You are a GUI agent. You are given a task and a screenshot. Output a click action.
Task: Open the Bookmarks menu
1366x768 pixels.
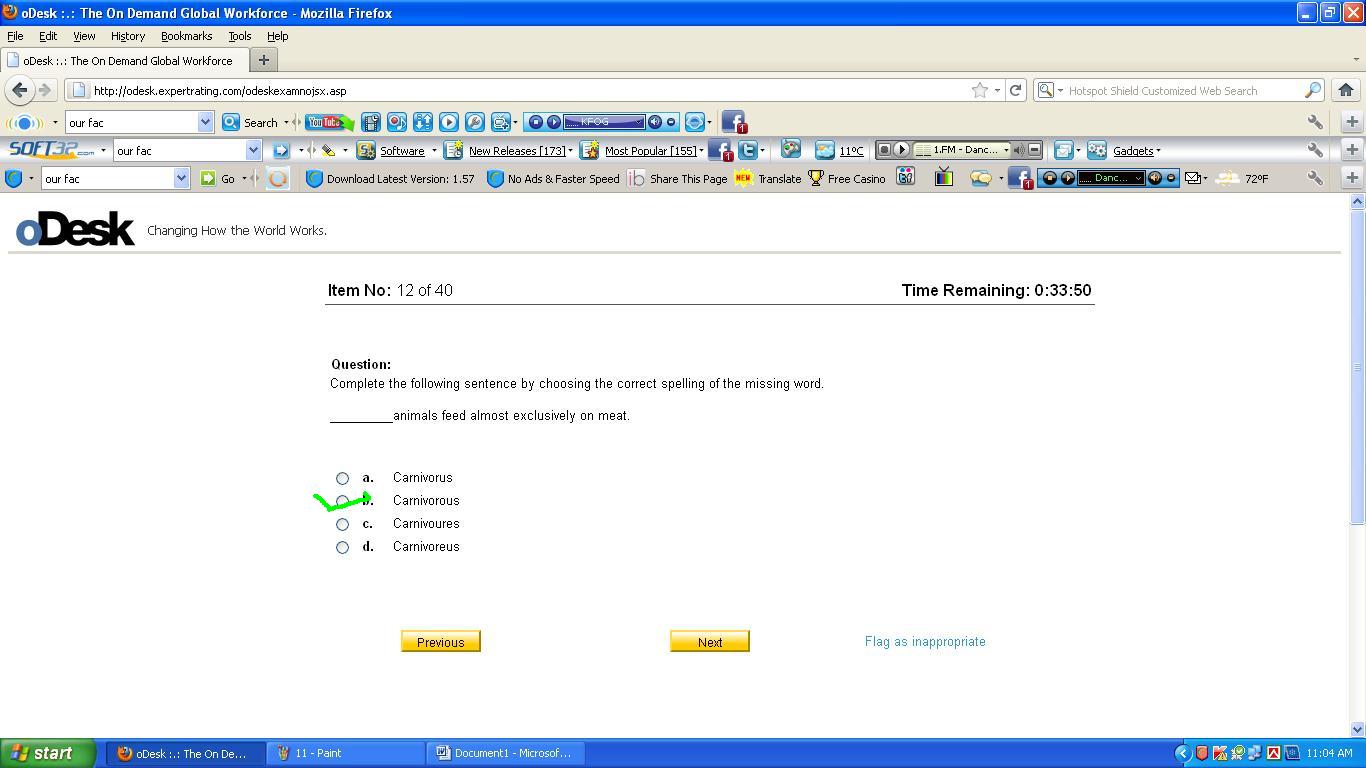[186, 36]
